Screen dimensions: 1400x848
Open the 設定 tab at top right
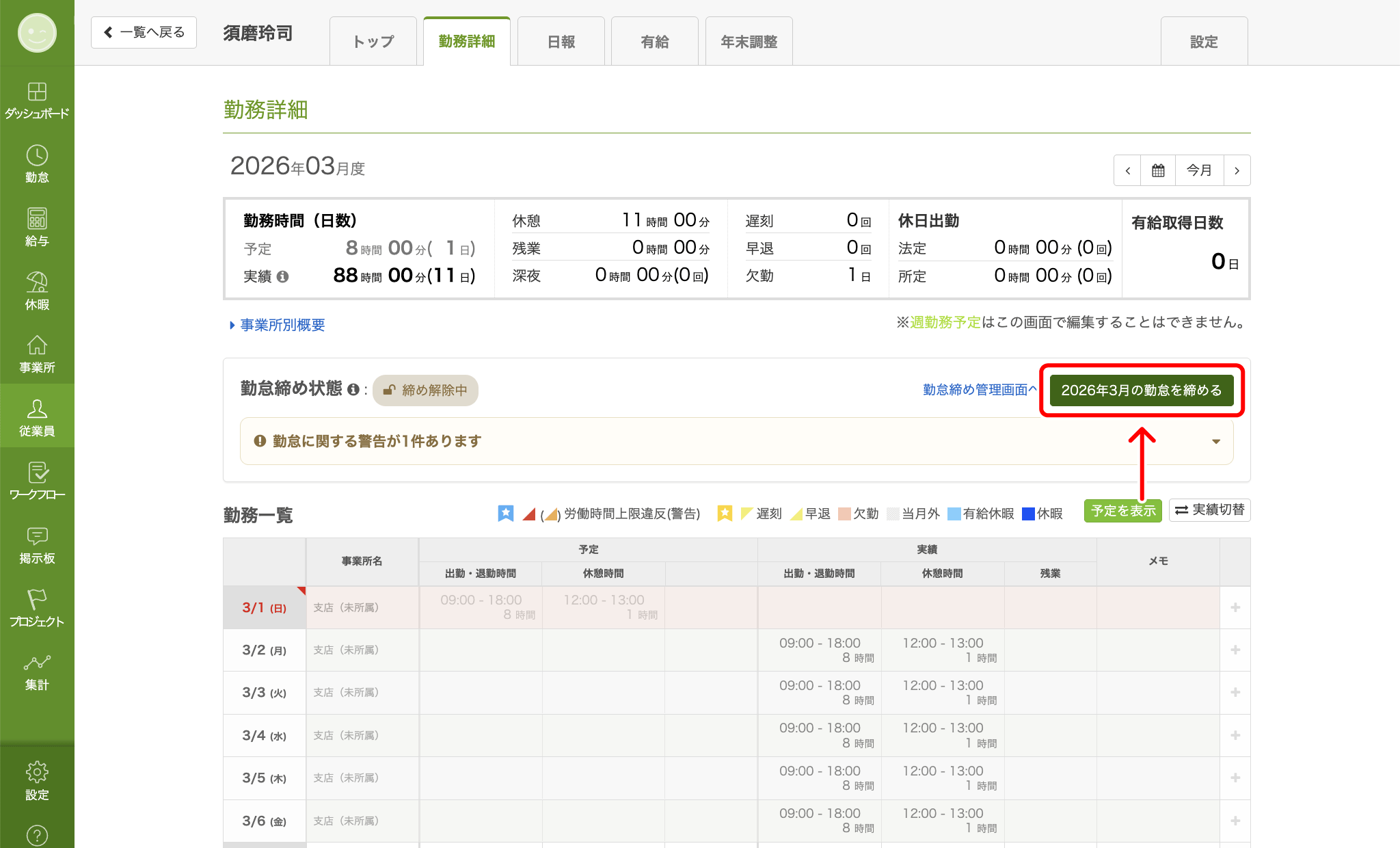pyautogui.click(x=1204, y=42)
